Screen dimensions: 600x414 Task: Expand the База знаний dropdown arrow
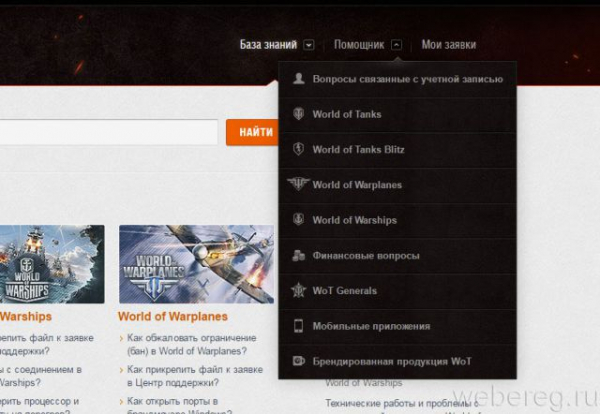pos(309,45)
